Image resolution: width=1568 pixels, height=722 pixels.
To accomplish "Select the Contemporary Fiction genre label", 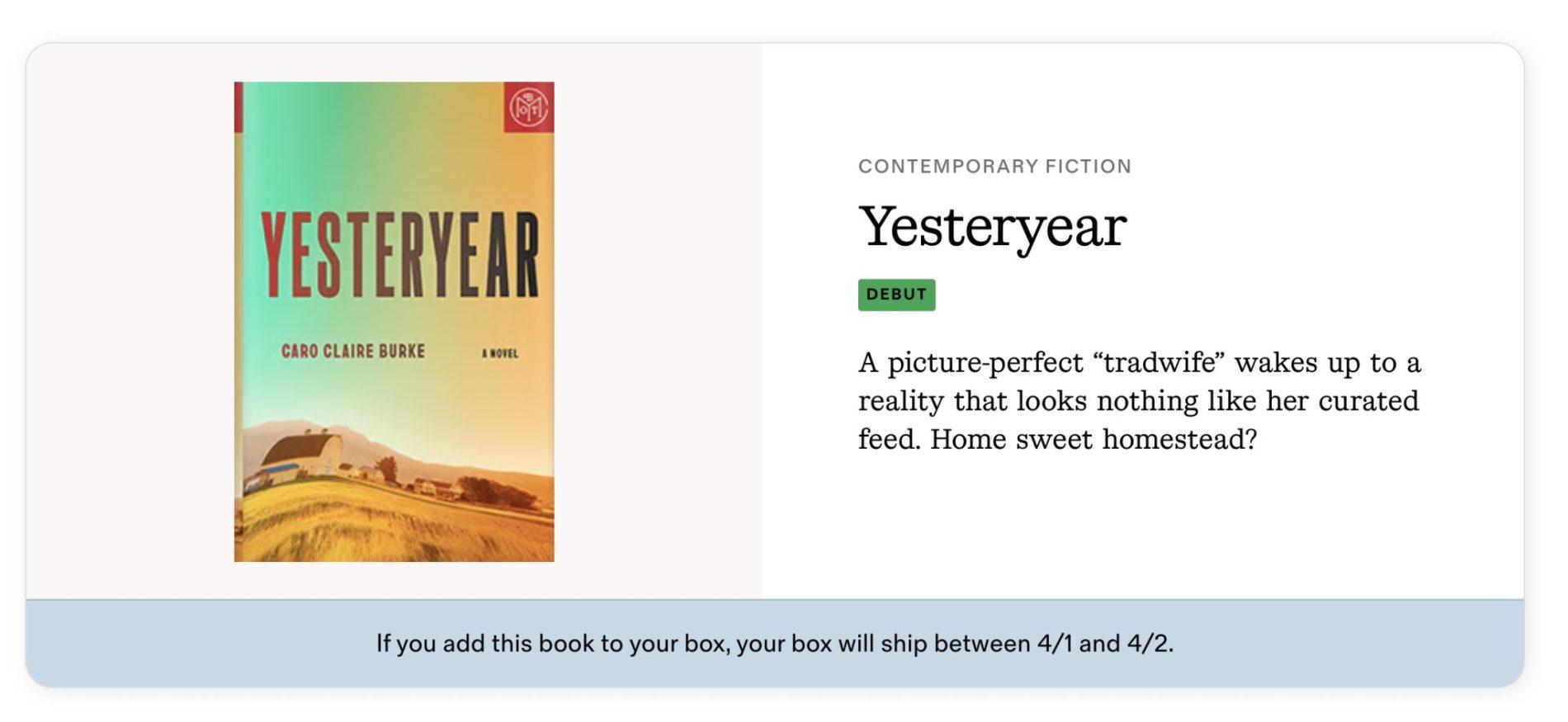I will (x=994, y=167).
